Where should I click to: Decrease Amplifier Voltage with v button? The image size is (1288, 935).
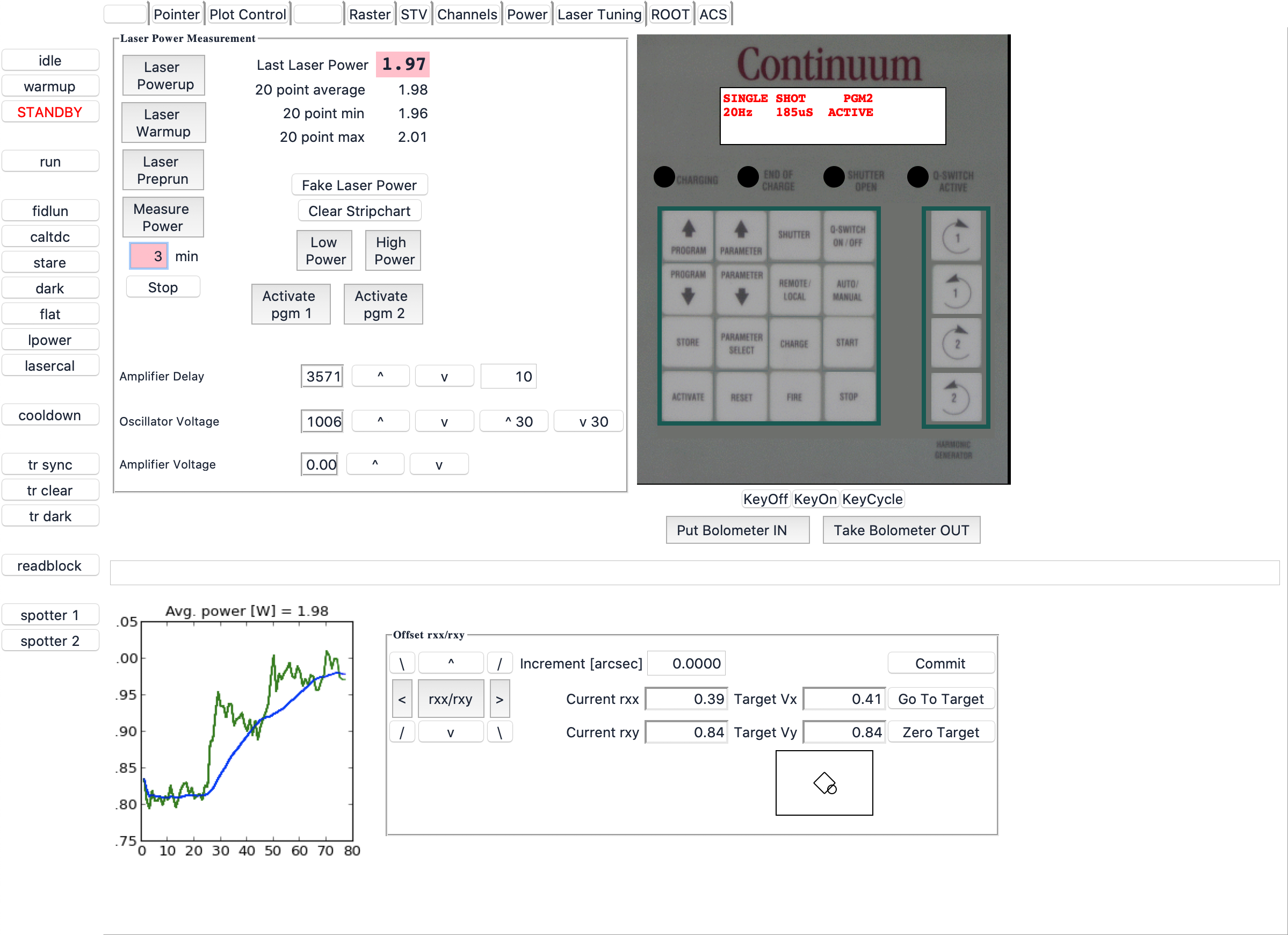tap(439, 464)
